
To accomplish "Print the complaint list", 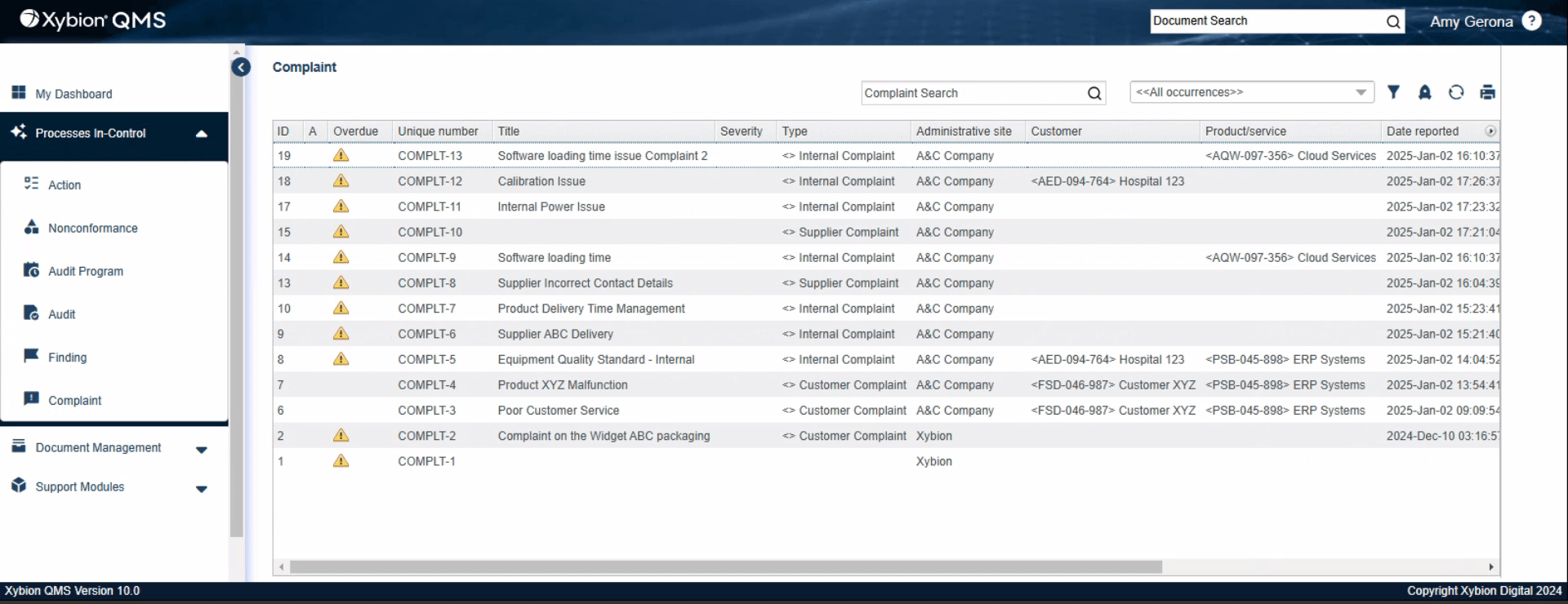I will tap(1487, 92).
